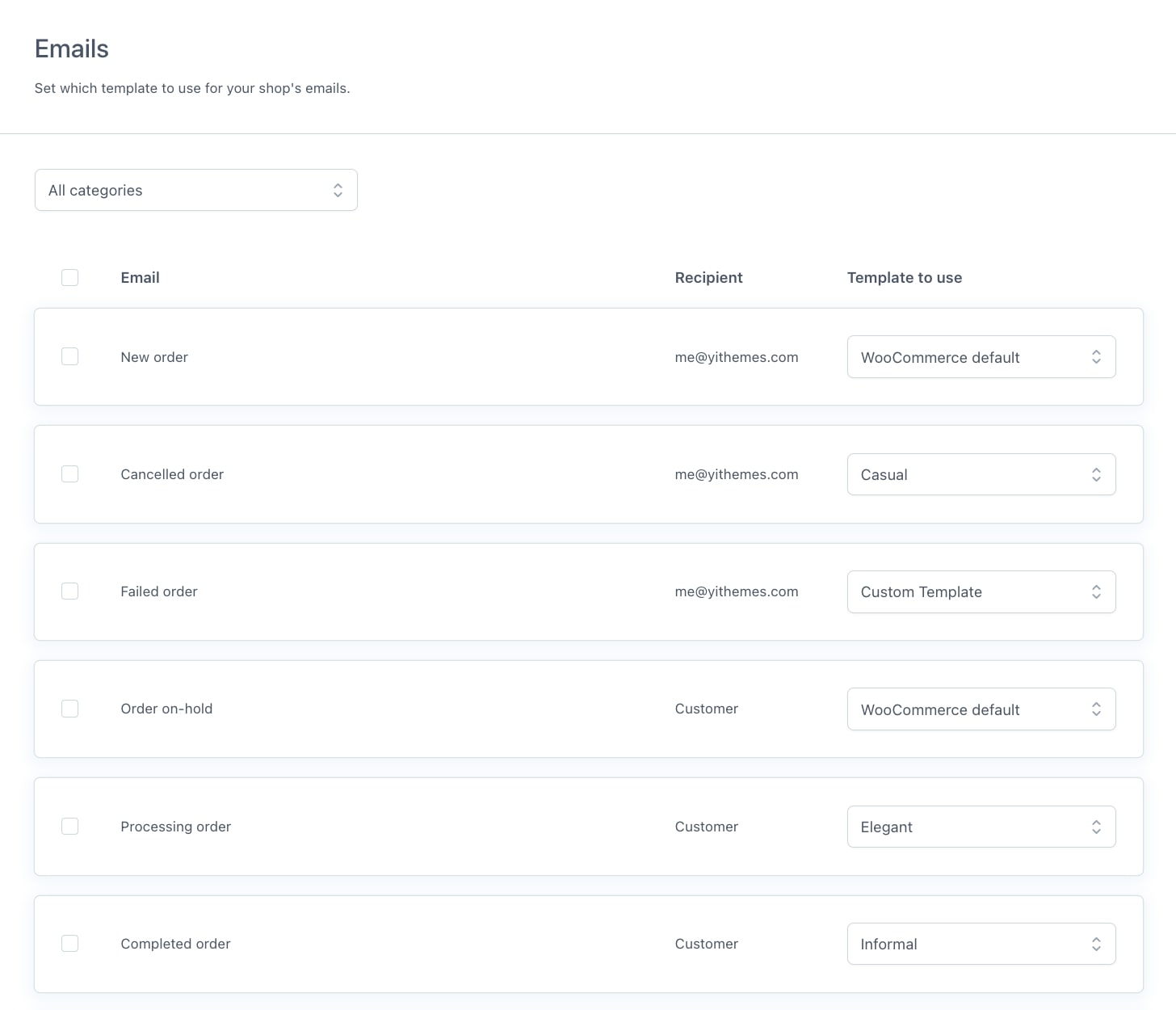Expand the Casual template dropdown
The width and height of the screenshot is (1176, 1010).
(x=981, y=474)
